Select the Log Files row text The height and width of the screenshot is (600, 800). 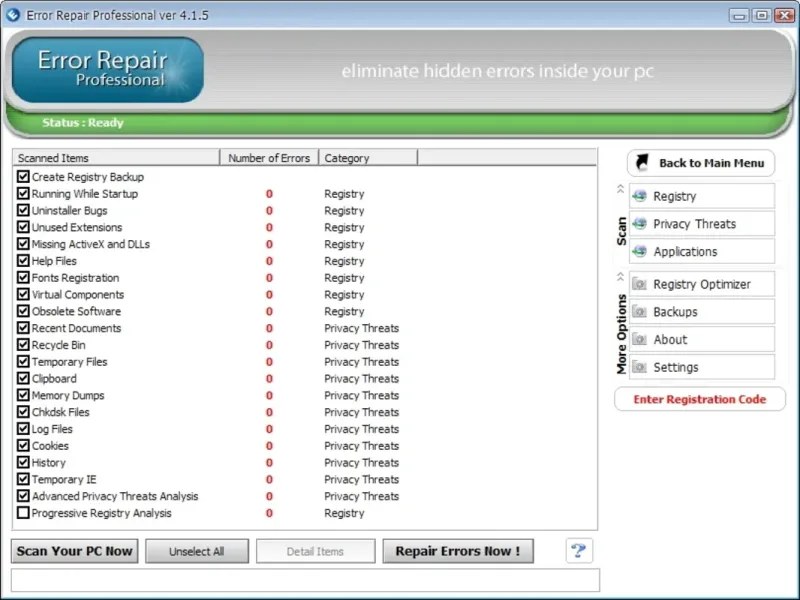[x=52, y=429]
